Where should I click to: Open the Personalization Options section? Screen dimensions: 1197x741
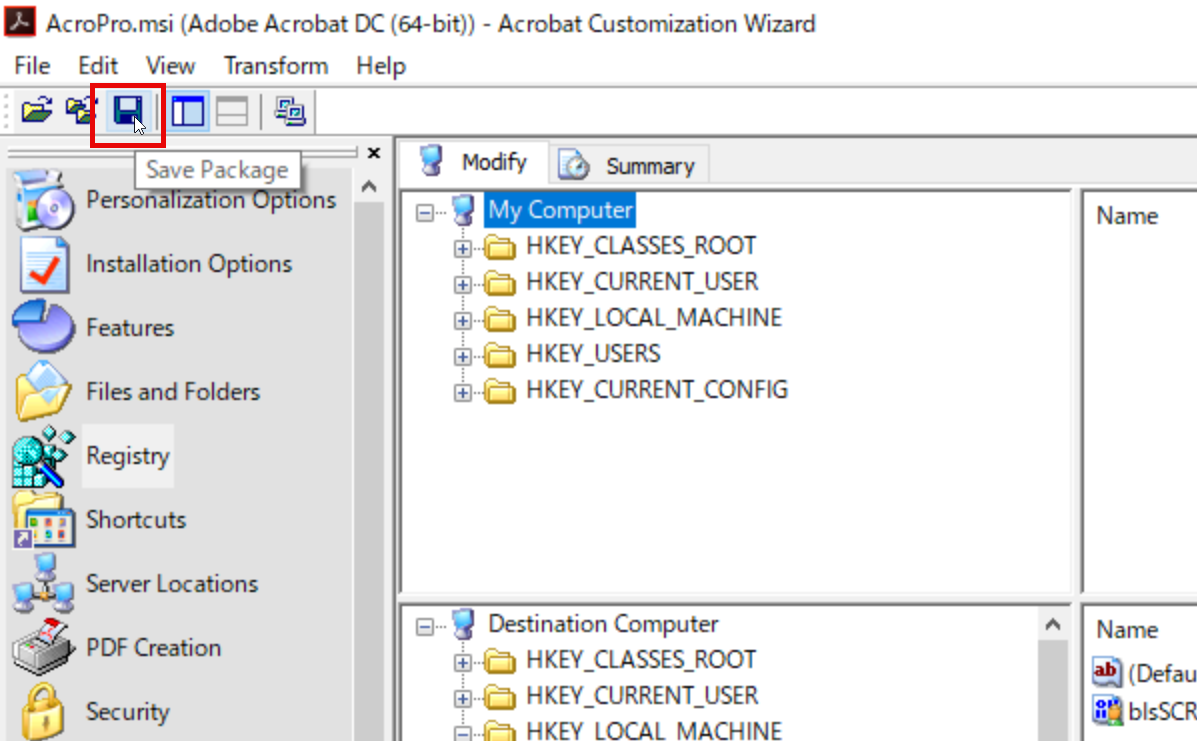coord(211,200)
